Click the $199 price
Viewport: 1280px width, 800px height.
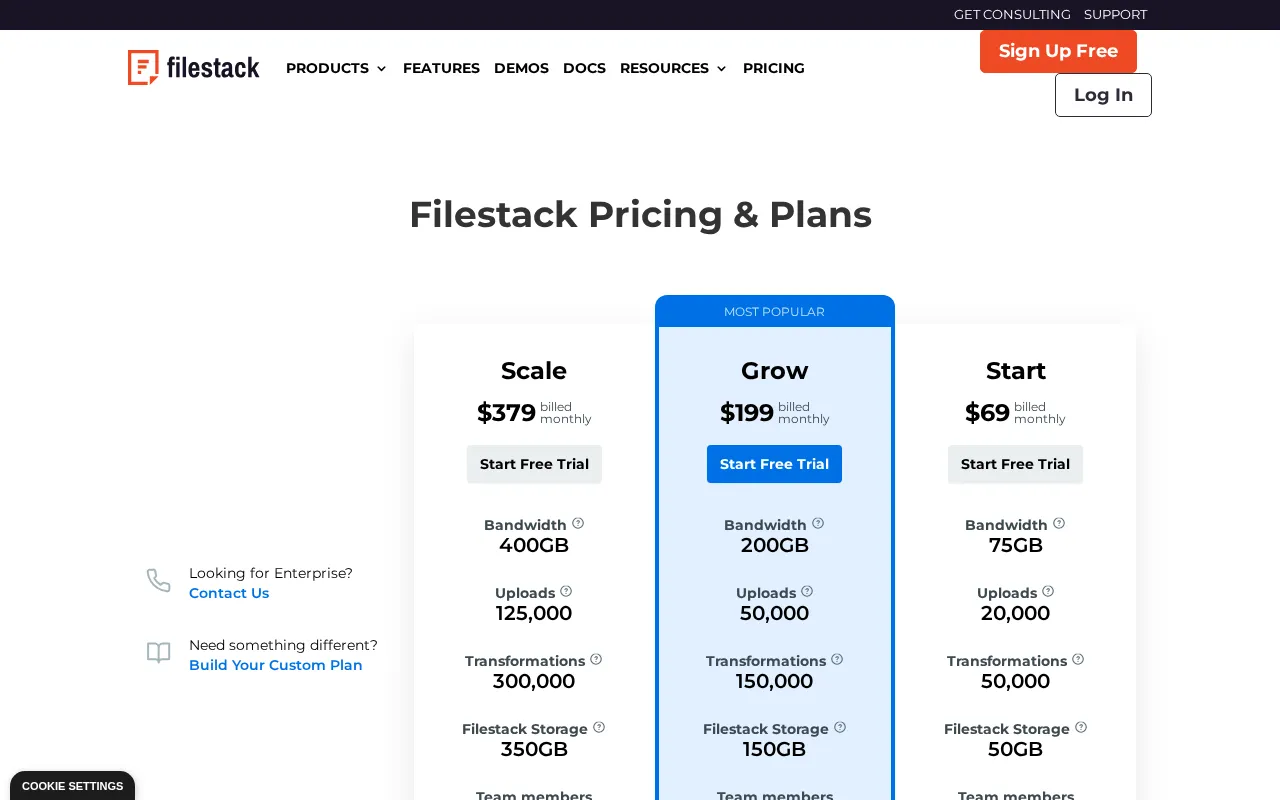747,413
